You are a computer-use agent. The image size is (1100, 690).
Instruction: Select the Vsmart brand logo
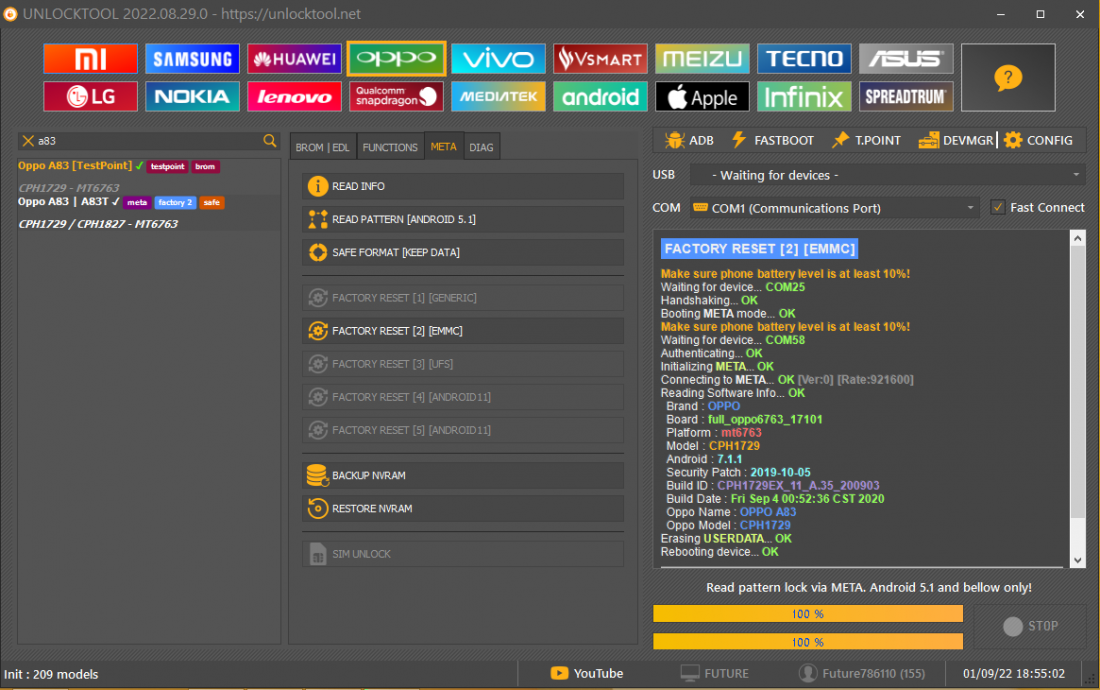pyautogui.click(x=601, y=59)
